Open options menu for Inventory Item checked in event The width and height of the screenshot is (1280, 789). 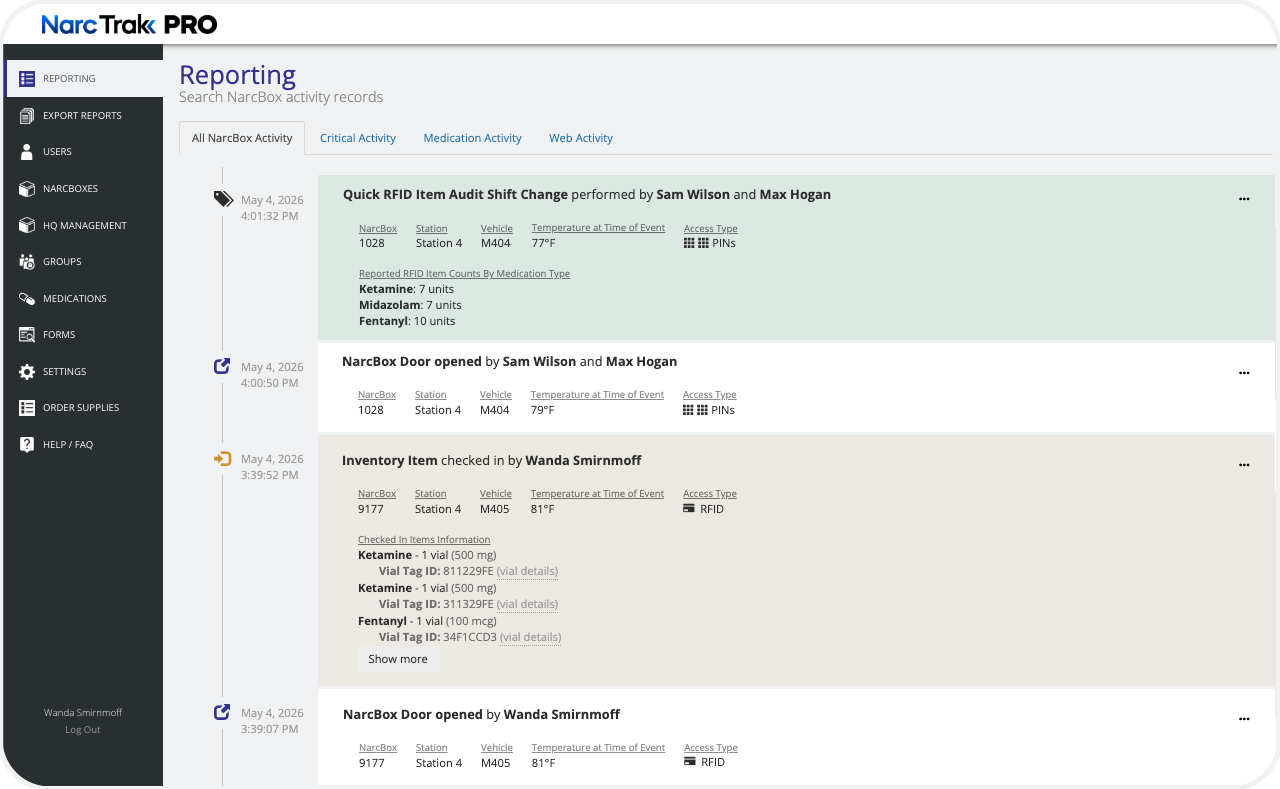(1244, 465)
